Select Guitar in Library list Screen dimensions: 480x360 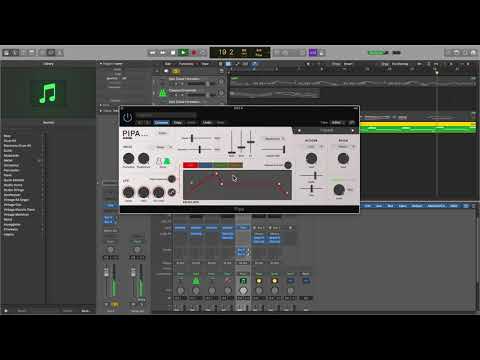pyautogui.click(x=8, y=151)
